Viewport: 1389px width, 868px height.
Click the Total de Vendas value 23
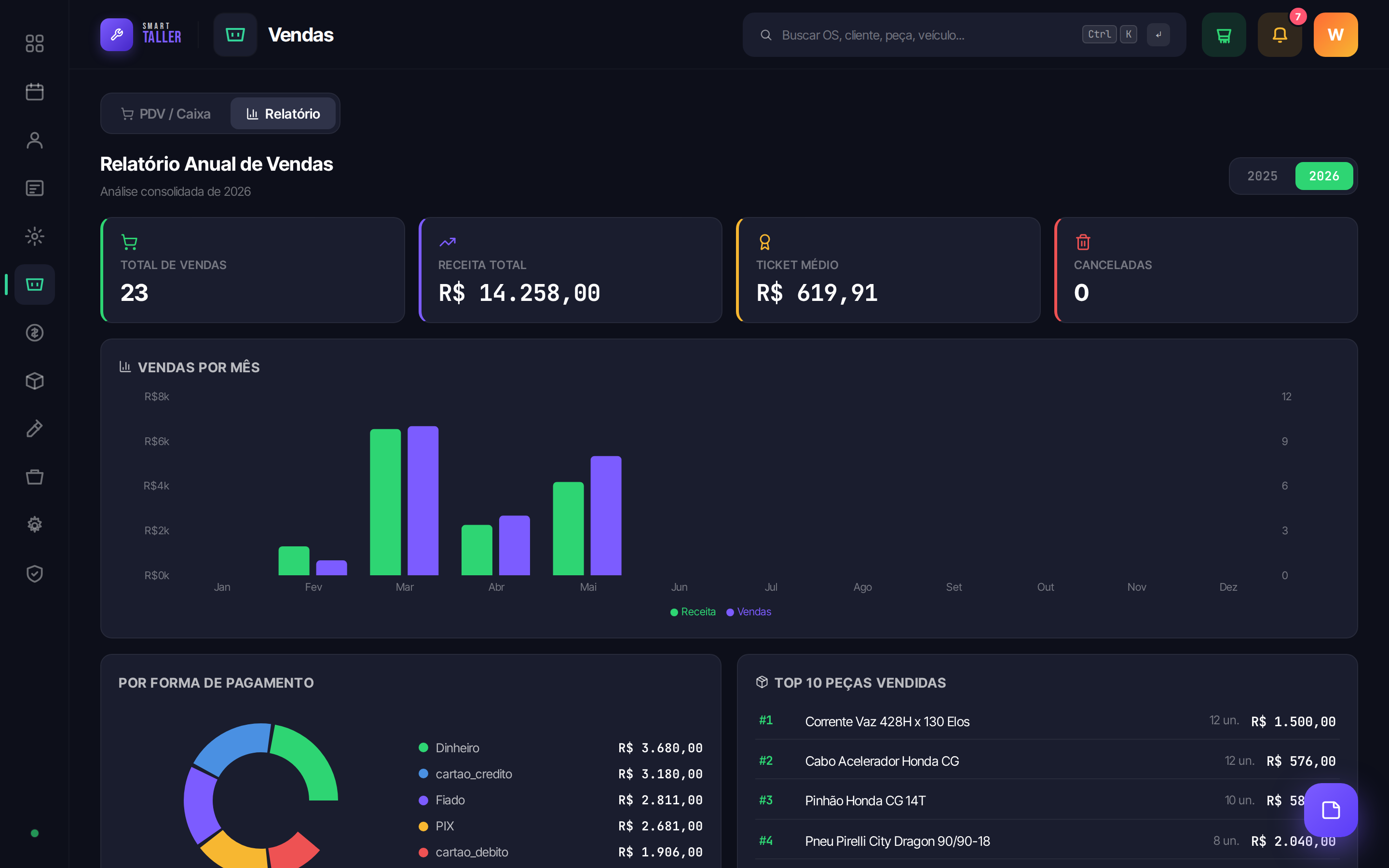coord(134,293)
